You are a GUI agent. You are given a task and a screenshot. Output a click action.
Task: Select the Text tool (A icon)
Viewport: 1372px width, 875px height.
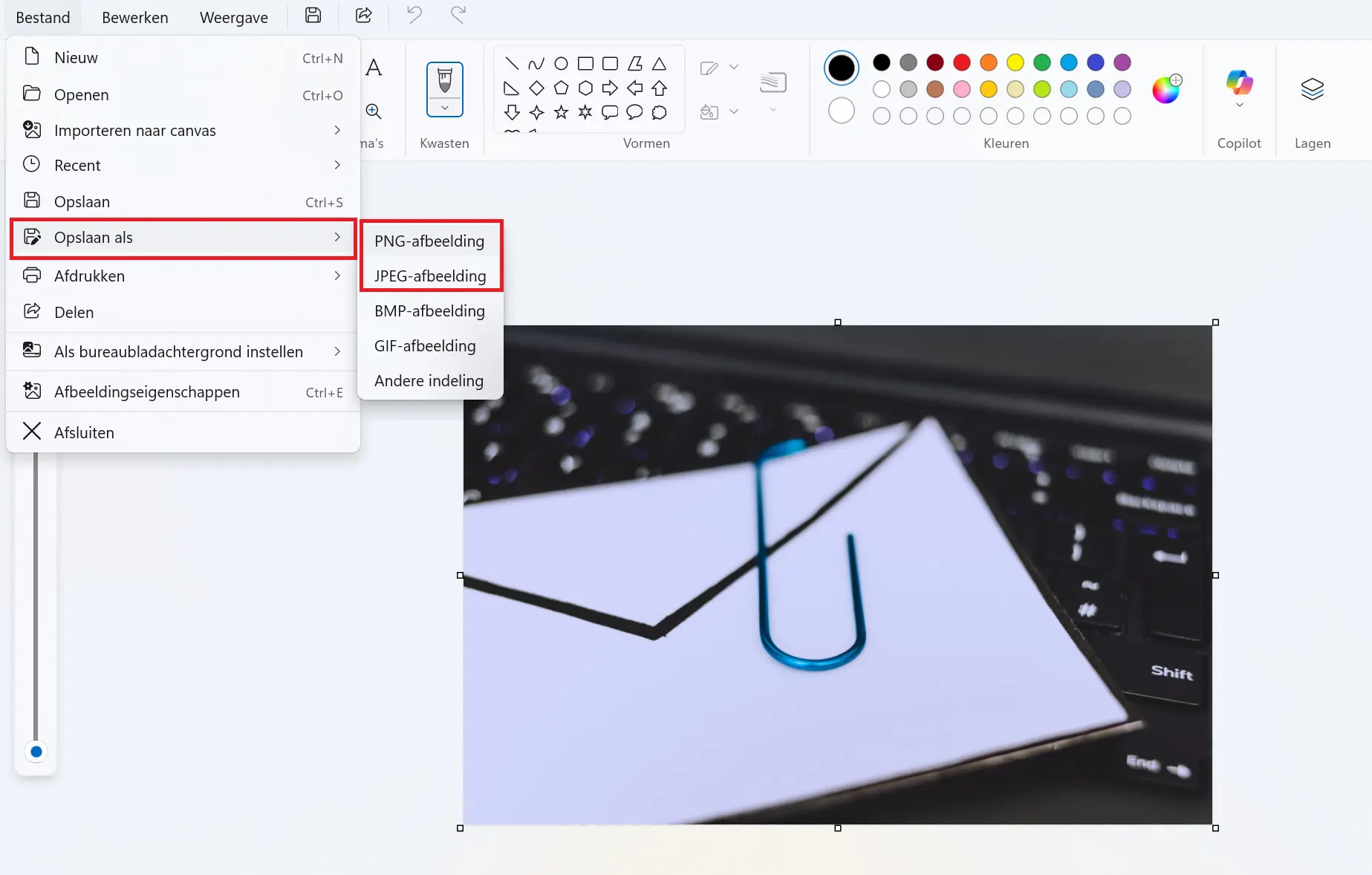(x=374, y=68)
